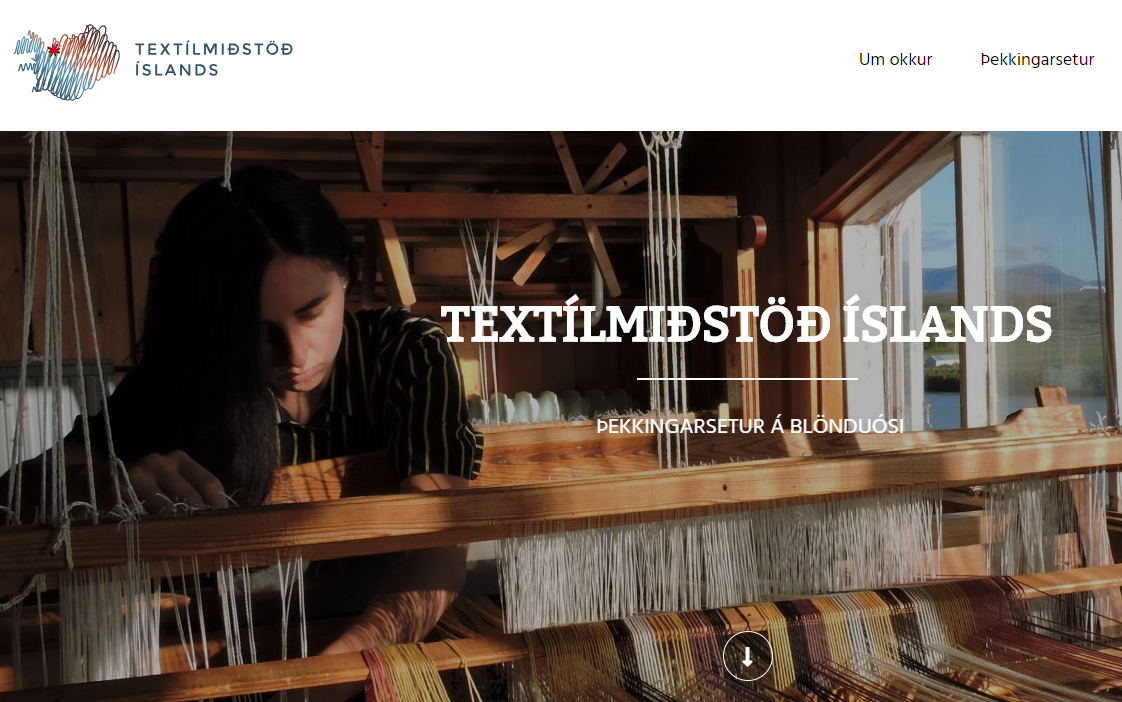Click the white divider line under heading
The image size is (1122, 702).
point(747,379)
